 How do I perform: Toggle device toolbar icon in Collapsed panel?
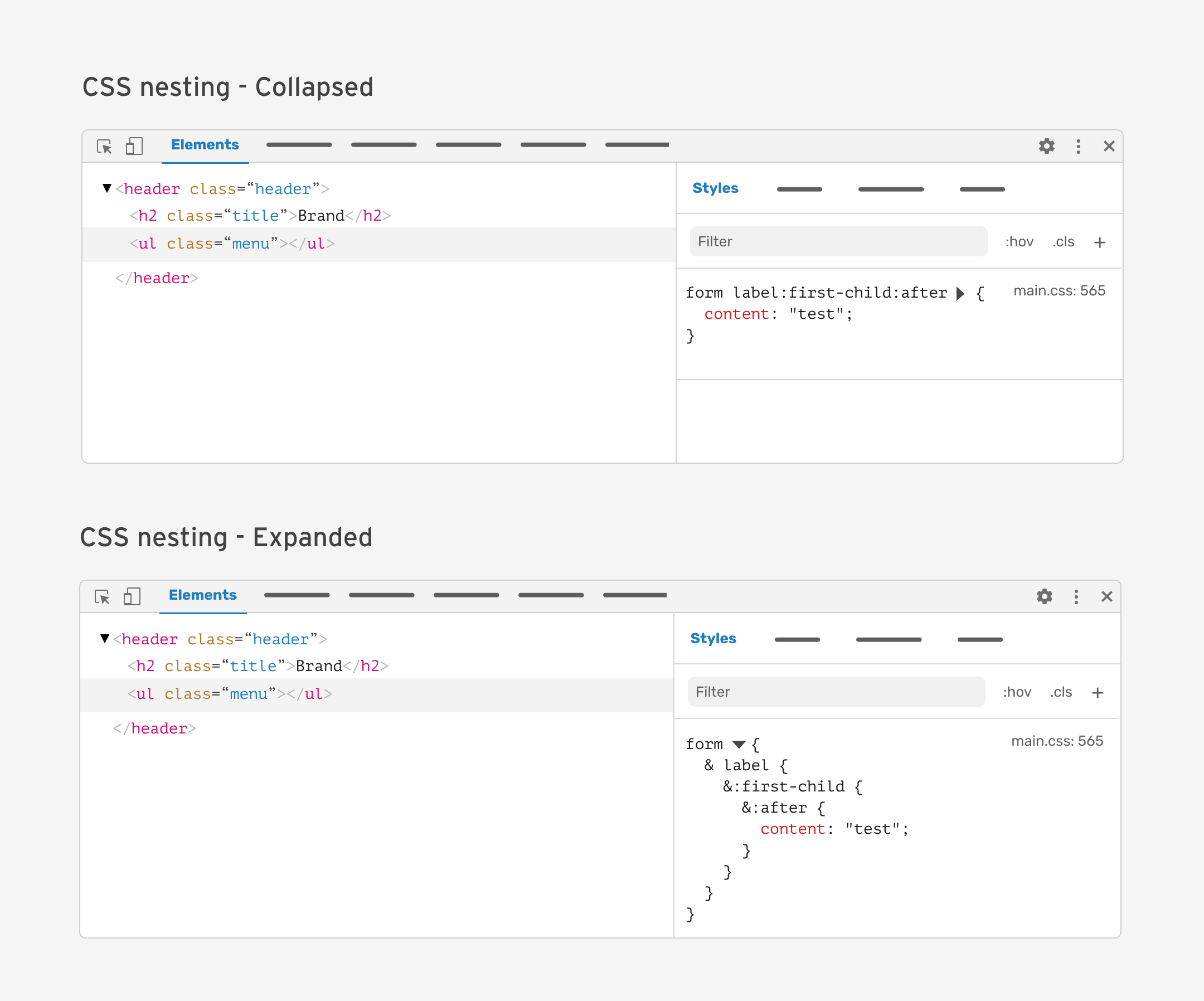[134, 146]
